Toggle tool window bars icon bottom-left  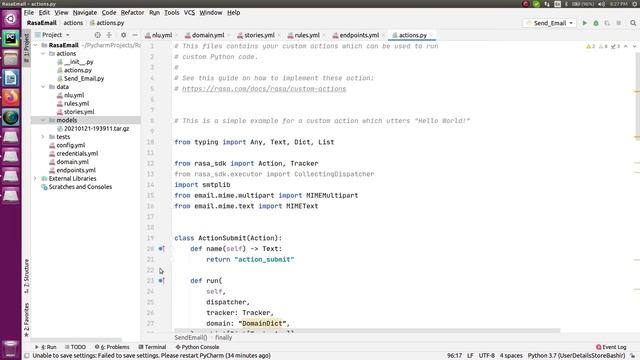[27, 356]
